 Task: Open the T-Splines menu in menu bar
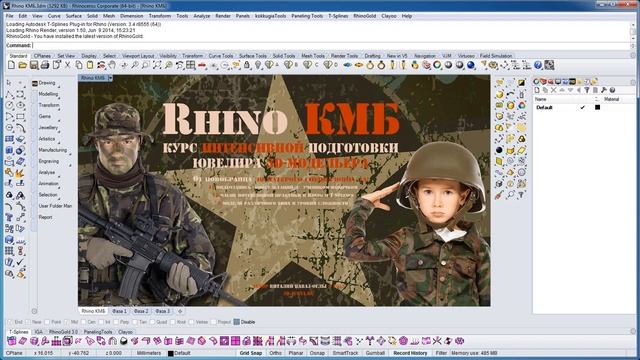pos(338,16)
